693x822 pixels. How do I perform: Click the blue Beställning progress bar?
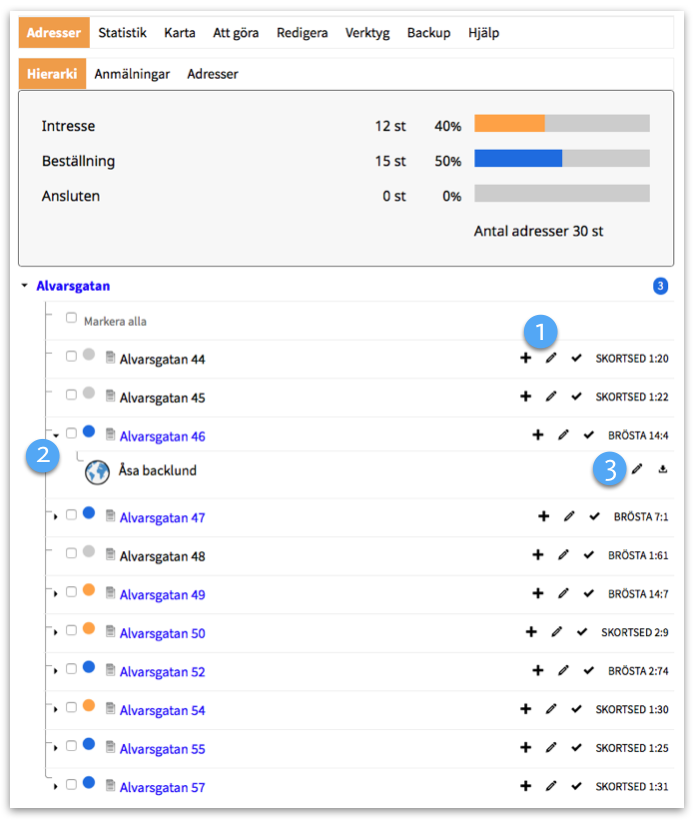518,159
